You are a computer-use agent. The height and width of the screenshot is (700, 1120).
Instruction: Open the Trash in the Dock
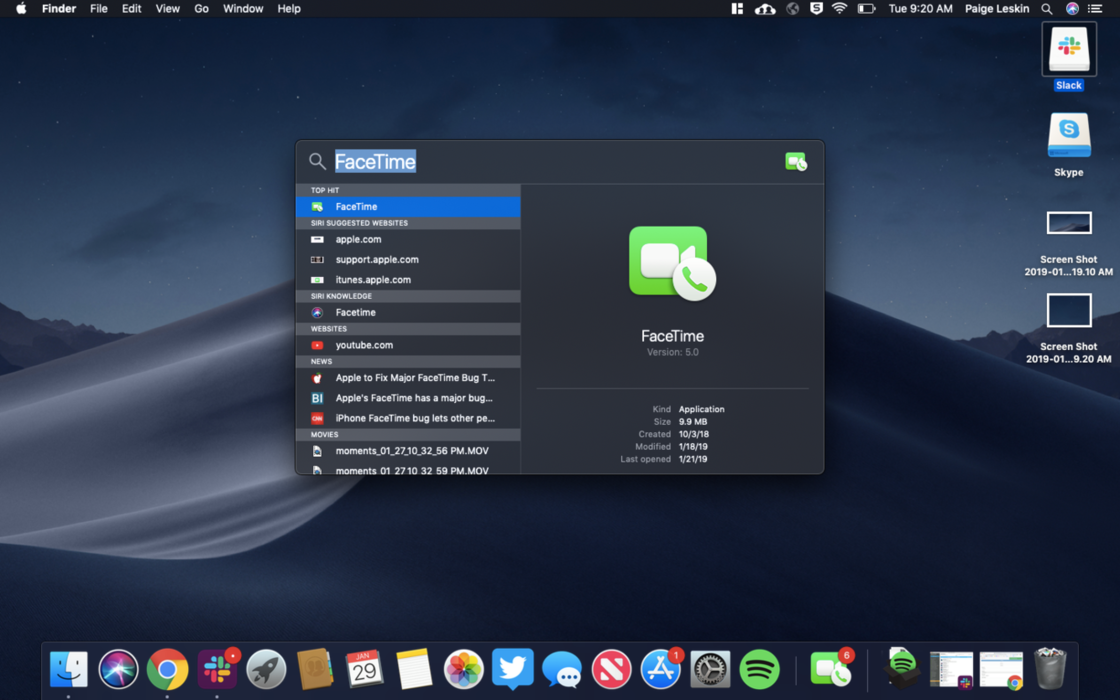(x=1050, y=669)
